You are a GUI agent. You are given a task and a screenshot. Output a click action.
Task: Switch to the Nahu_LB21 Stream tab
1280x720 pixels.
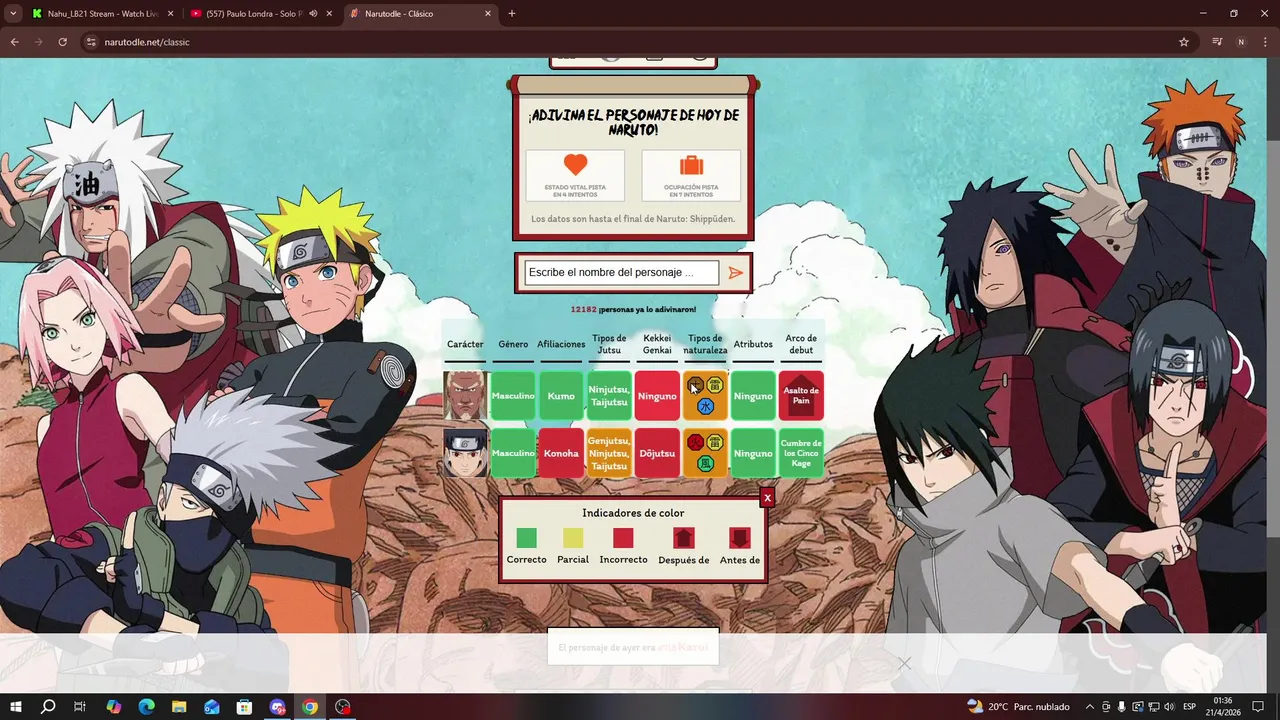click(102, 14)
